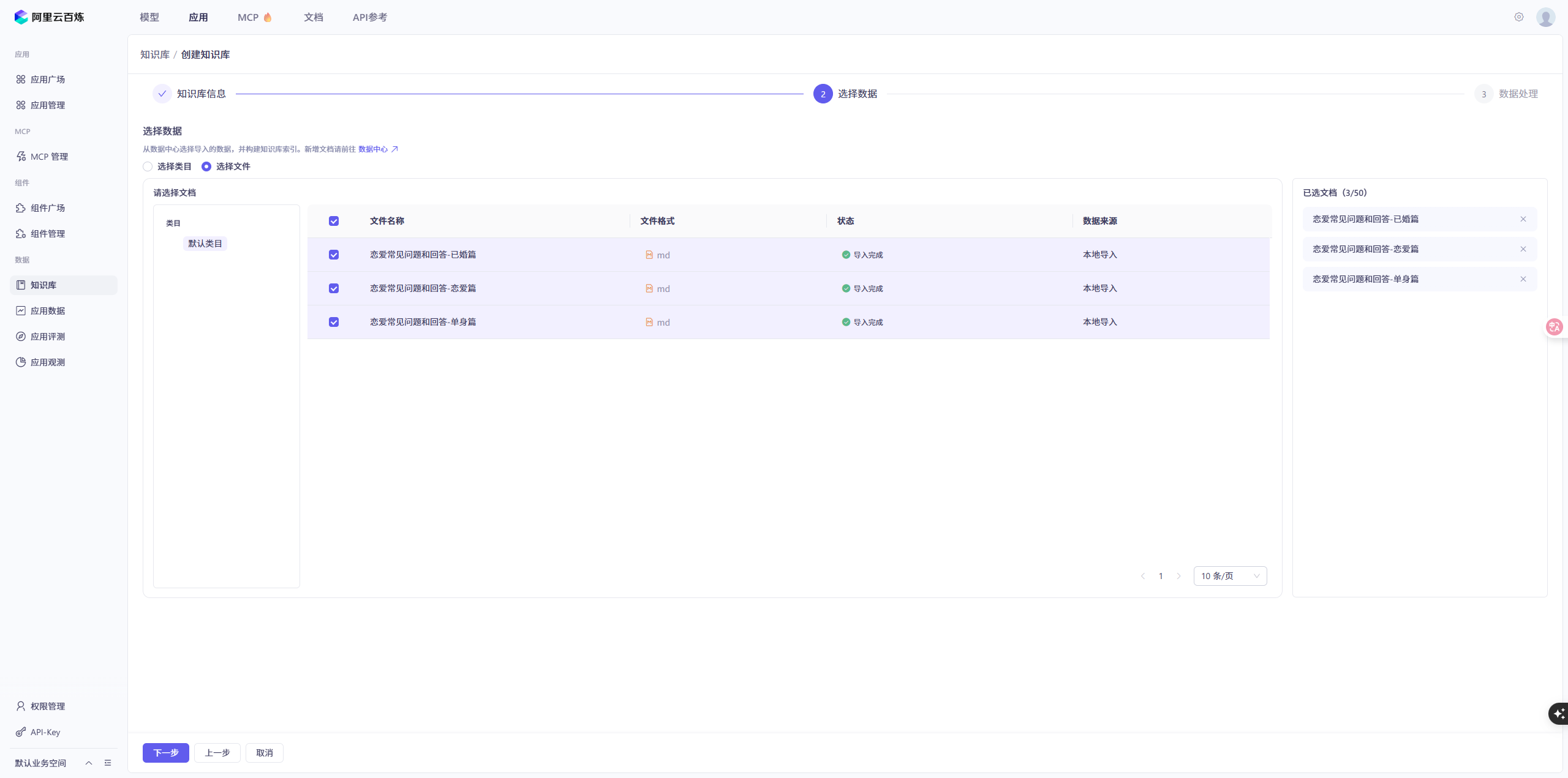Remove 恋爱常见问题和回答-单身篇 from selected list

pyautogui.click(x=1523, y=279)
